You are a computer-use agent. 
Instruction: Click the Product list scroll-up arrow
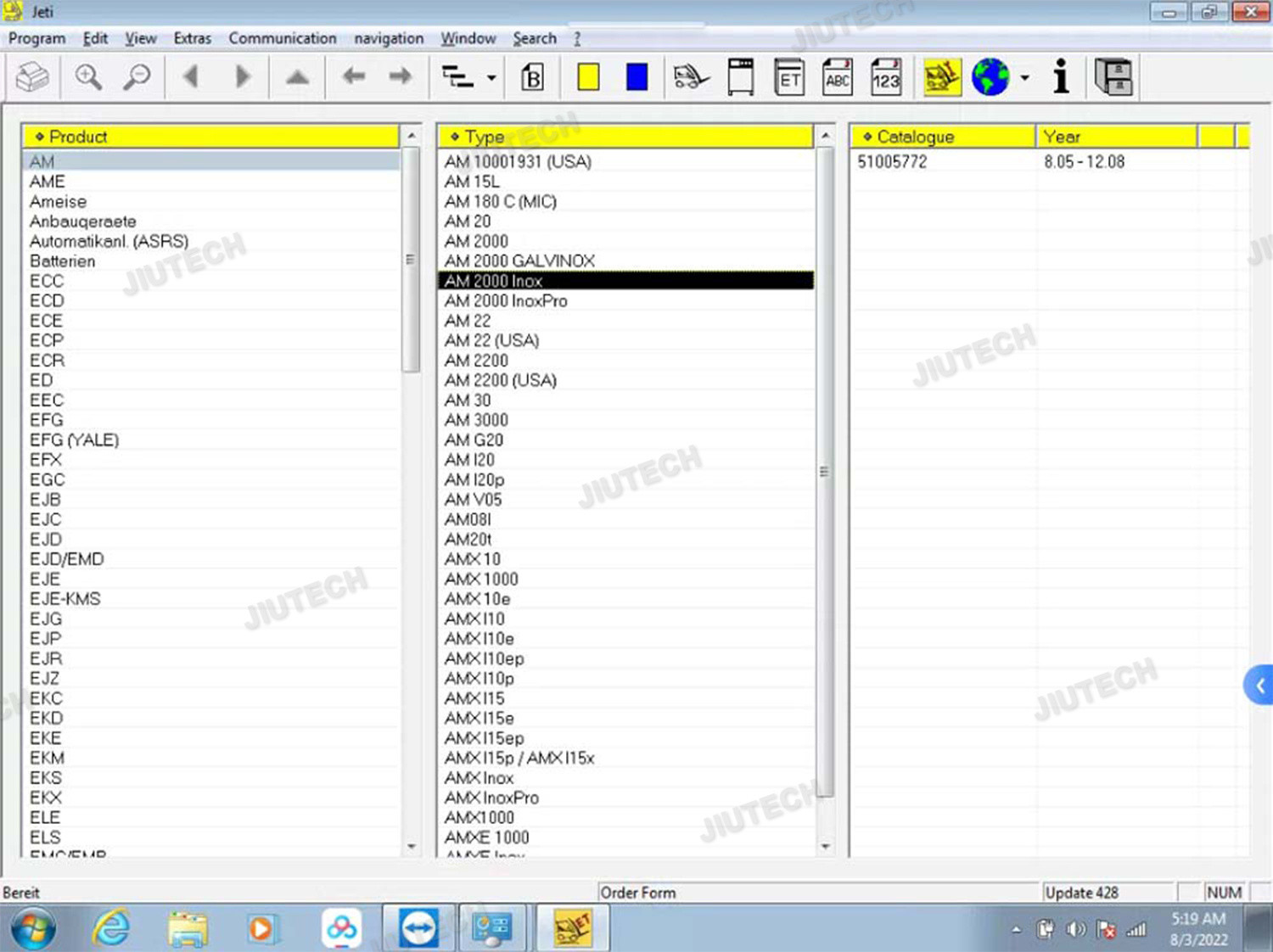(412, 136)
